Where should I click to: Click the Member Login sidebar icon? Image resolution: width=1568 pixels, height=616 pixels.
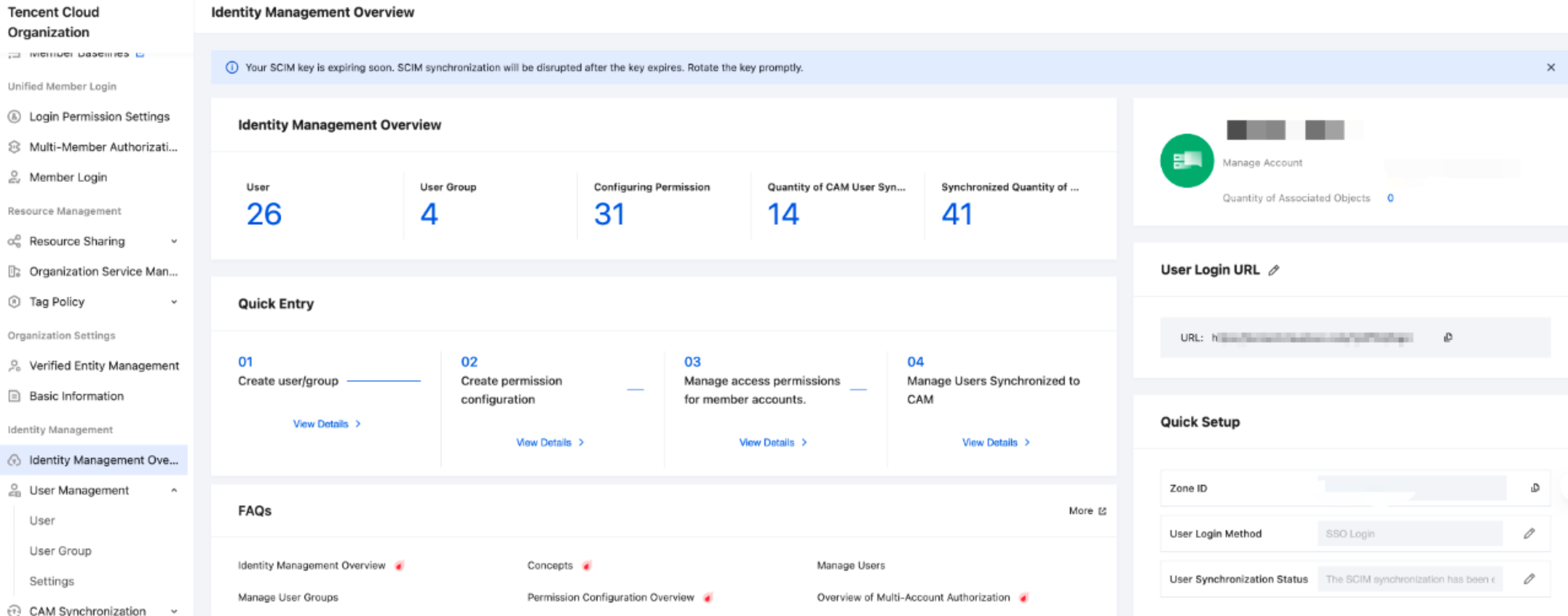tap(15, 177)
